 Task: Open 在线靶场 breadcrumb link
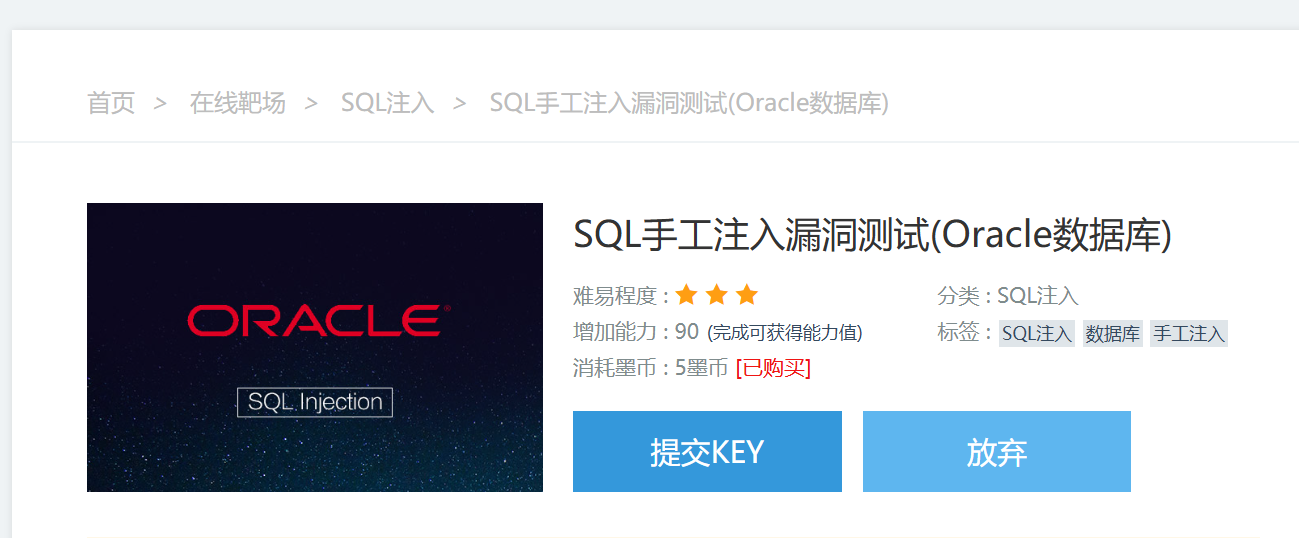click(x=238, y=103)
